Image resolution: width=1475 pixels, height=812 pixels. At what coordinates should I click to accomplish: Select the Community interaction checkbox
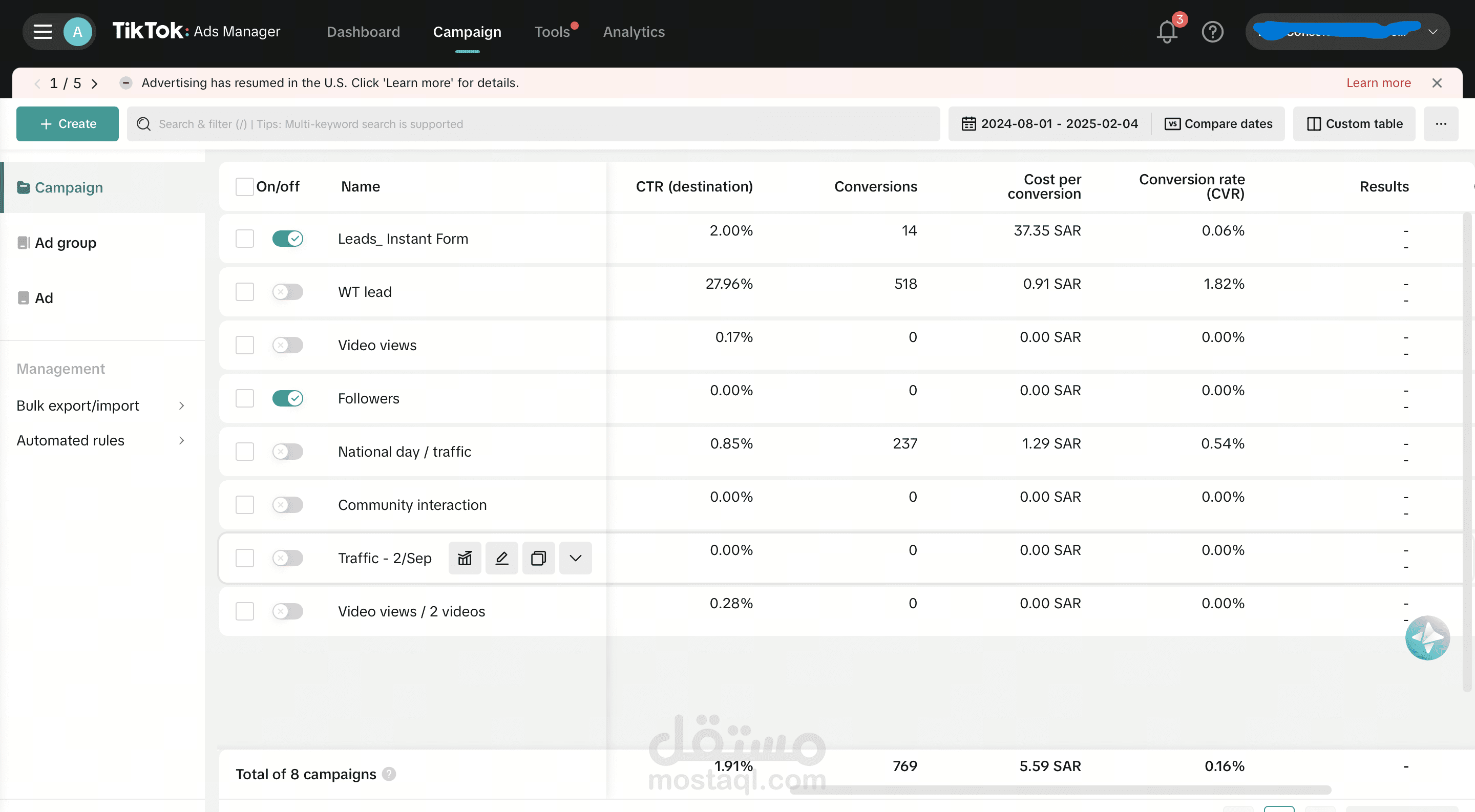tap(244, 505)
